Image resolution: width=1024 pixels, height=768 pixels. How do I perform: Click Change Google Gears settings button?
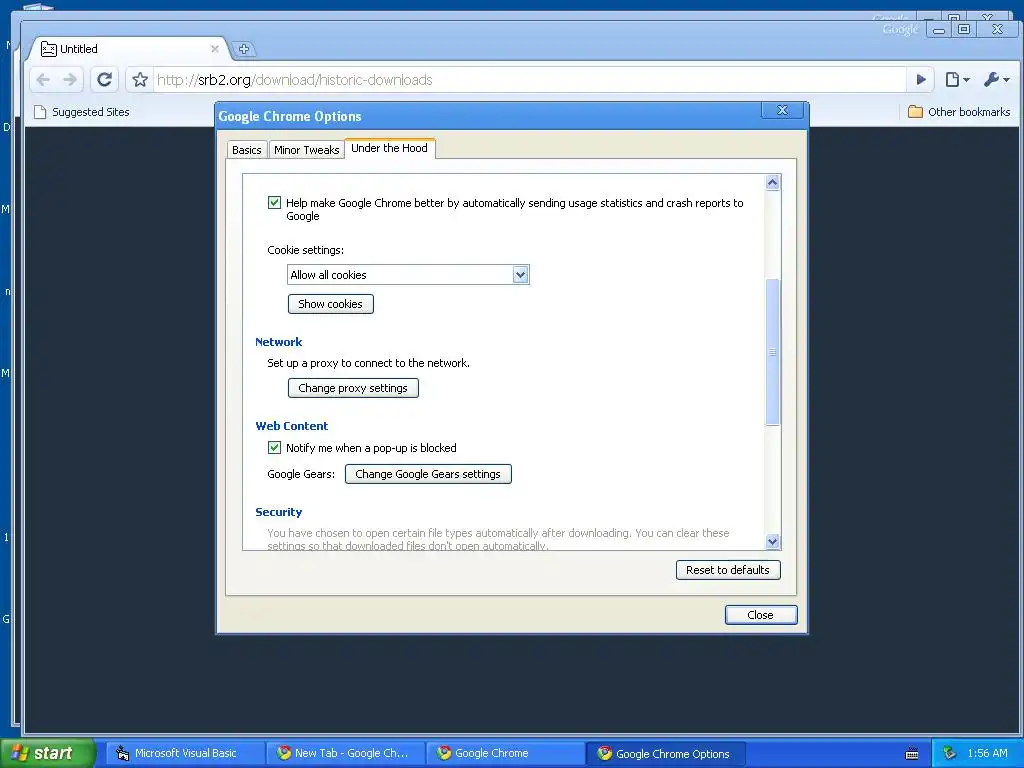pyautogui.click(x=428, y=474)
